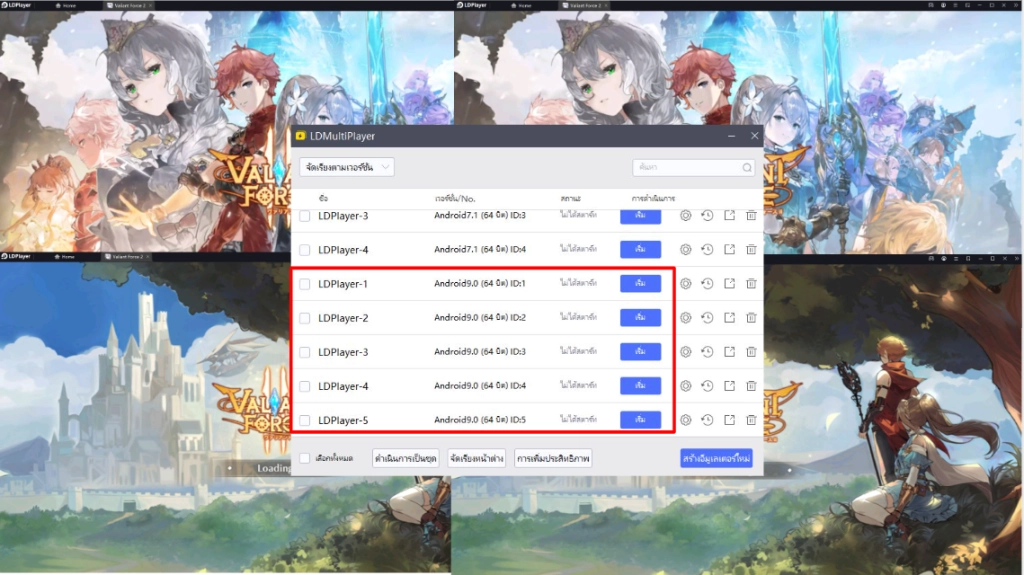Open settings gear for Android7.1 LDPlayer-3
1024x575 pixels.
(x=685, y=215)
